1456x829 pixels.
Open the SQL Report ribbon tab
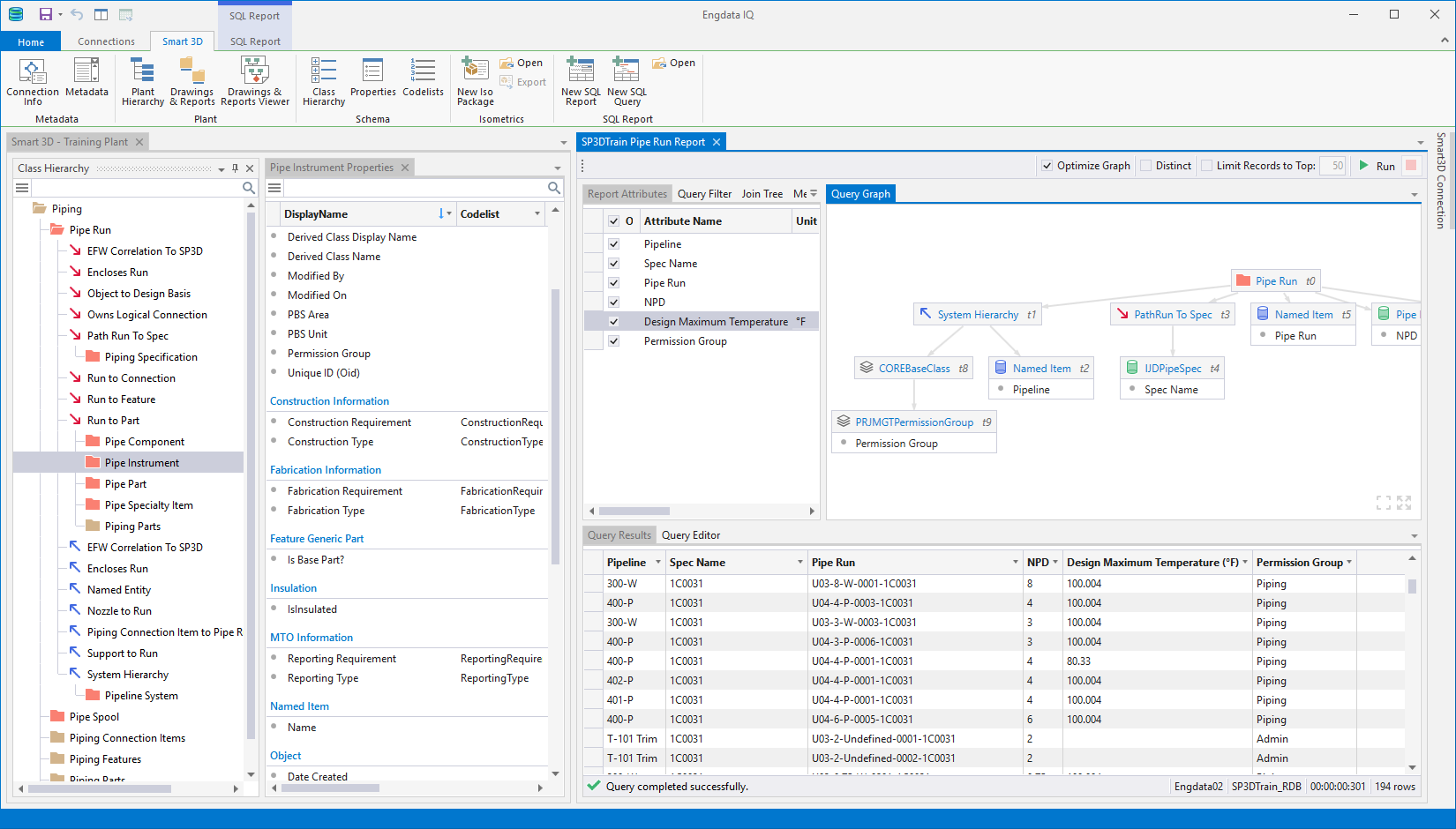click(255, 41)
